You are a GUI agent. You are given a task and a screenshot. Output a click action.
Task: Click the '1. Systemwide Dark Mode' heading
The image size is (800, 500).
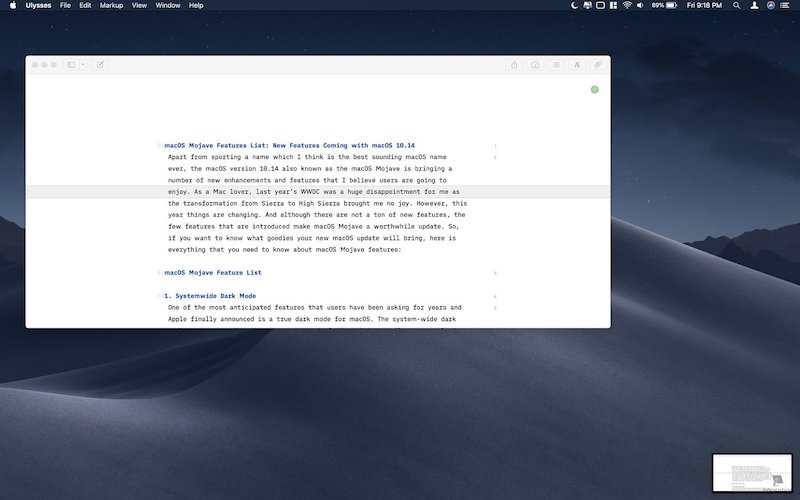click(x=210, y=296)
